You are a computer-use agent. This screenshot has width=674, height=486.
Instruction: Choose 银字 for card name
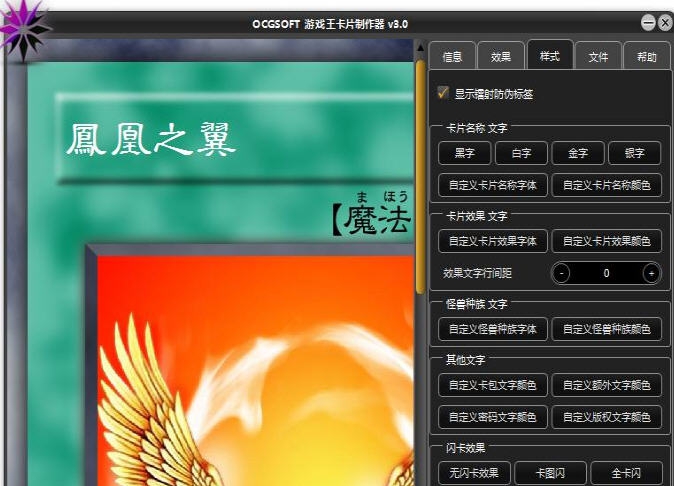click(x=635, y=153)
